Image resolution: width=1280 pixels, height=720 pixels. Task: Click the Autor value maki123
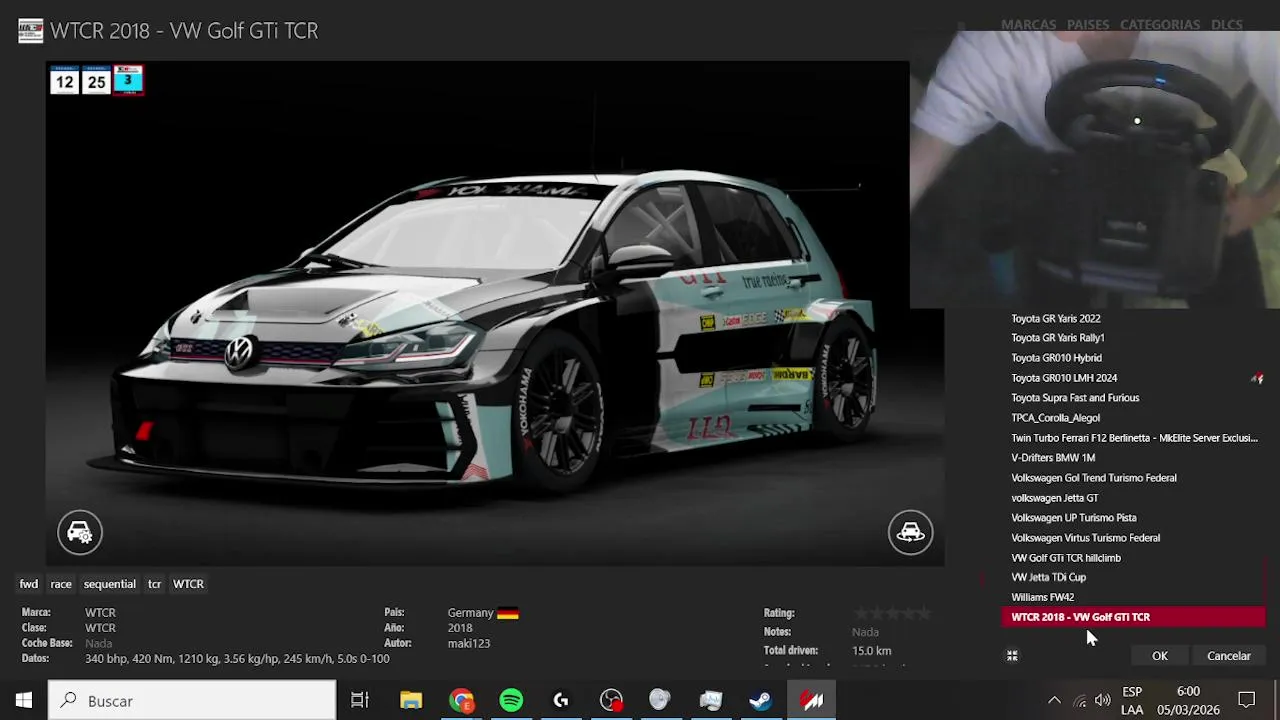click(469, 644)
